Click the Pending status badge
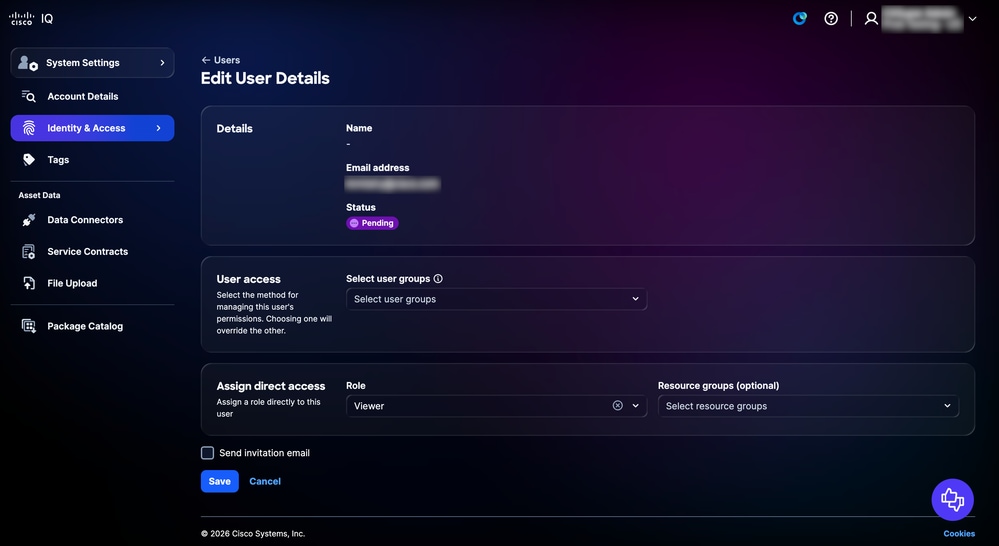 coord(372,223)
